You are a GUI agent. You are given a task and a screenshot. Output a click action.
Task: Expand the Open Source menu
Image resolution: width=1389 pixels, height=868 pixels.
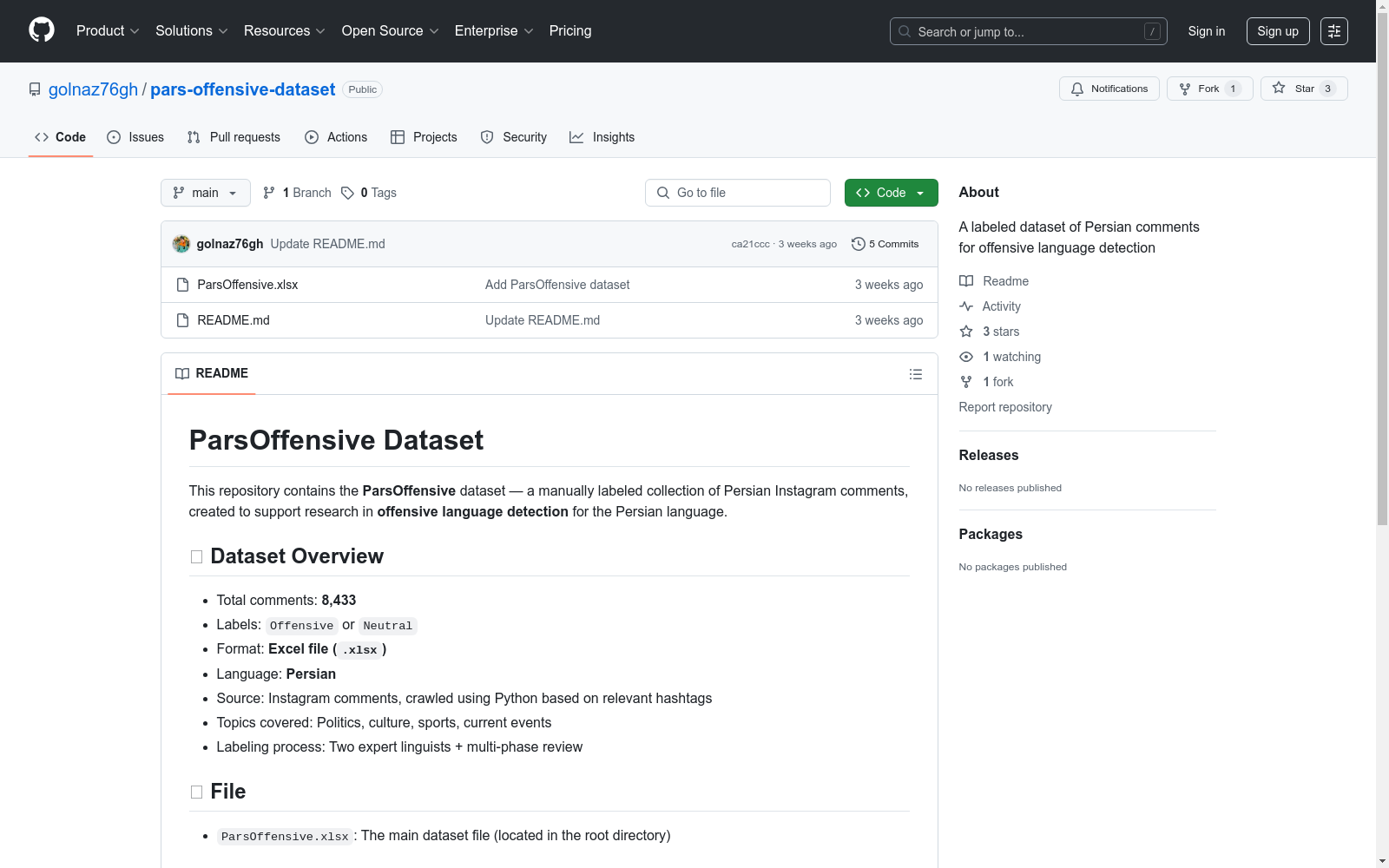[391, 31]
